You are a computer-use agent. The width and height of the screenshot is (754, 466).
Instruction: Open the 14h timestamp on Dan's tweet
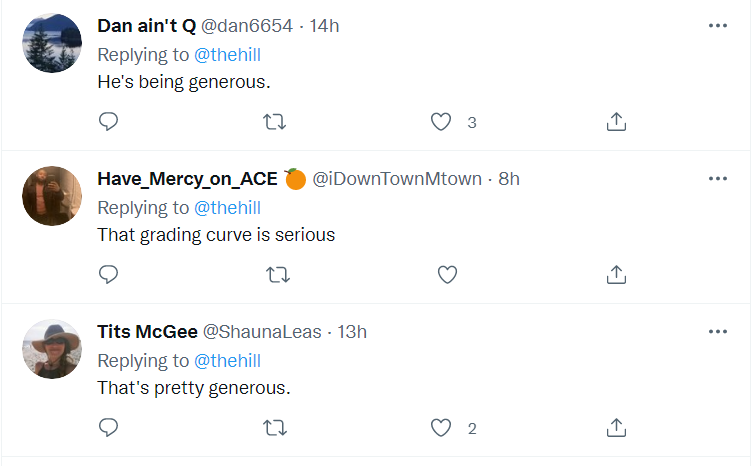[325, 26]
